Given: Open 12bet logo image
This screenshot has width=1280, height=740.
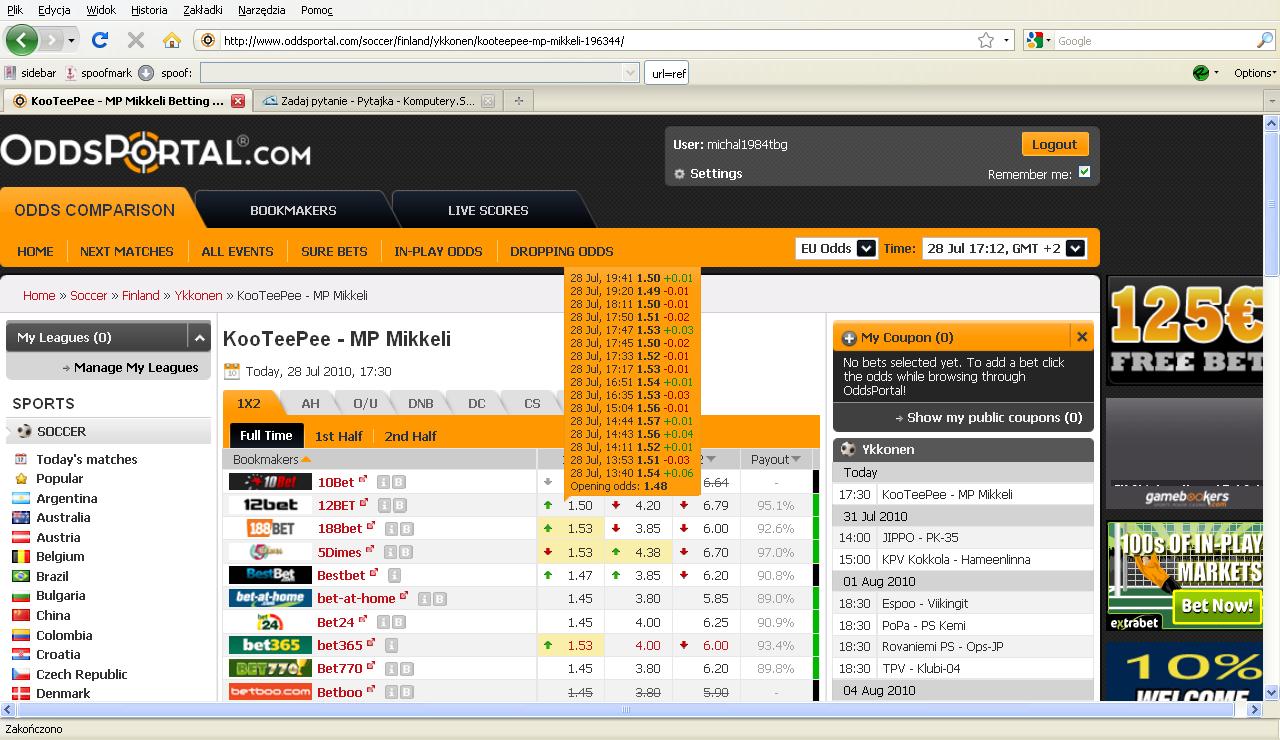Looking at the screenshot, I should click(270, 505).
